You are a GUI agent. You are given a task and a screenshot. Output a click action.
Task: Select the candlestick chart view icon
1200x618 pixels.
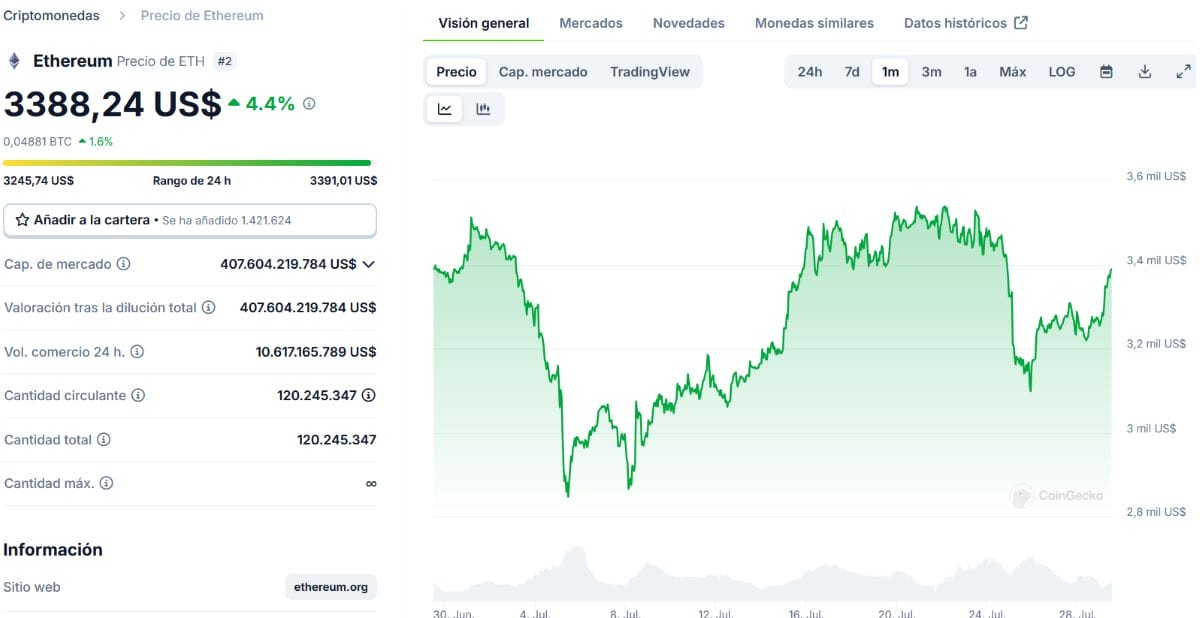point(483,109)
